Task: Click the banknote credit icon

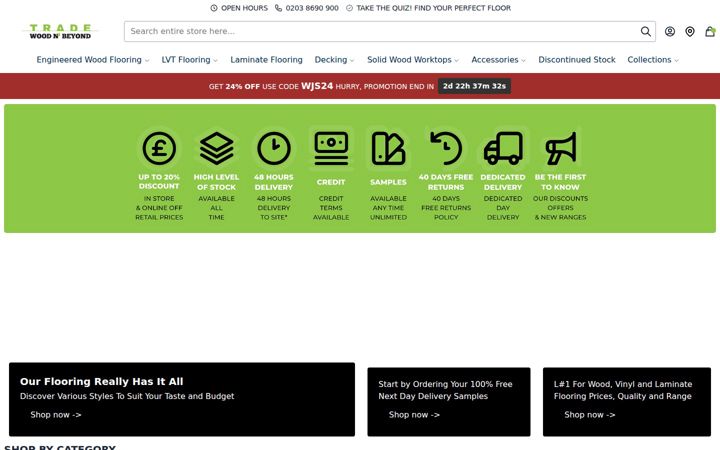Action: [x=331, y=148]
